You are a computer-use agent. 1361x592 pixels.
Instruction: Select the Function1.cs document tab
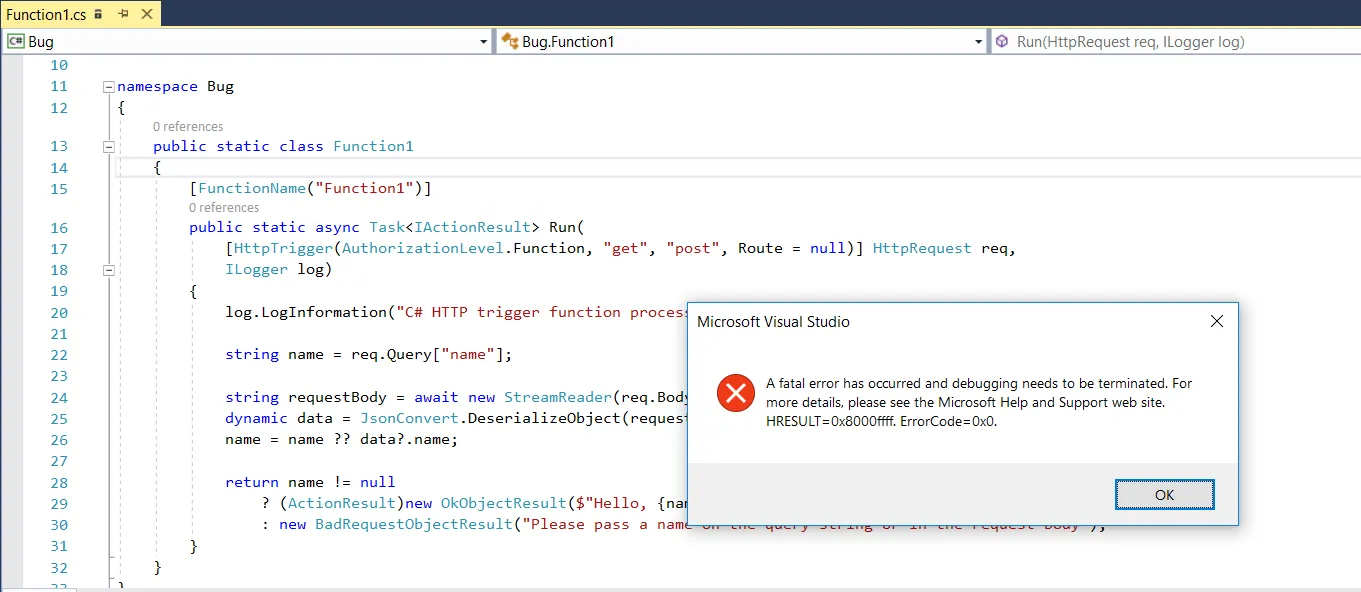(x=46, y=14)
